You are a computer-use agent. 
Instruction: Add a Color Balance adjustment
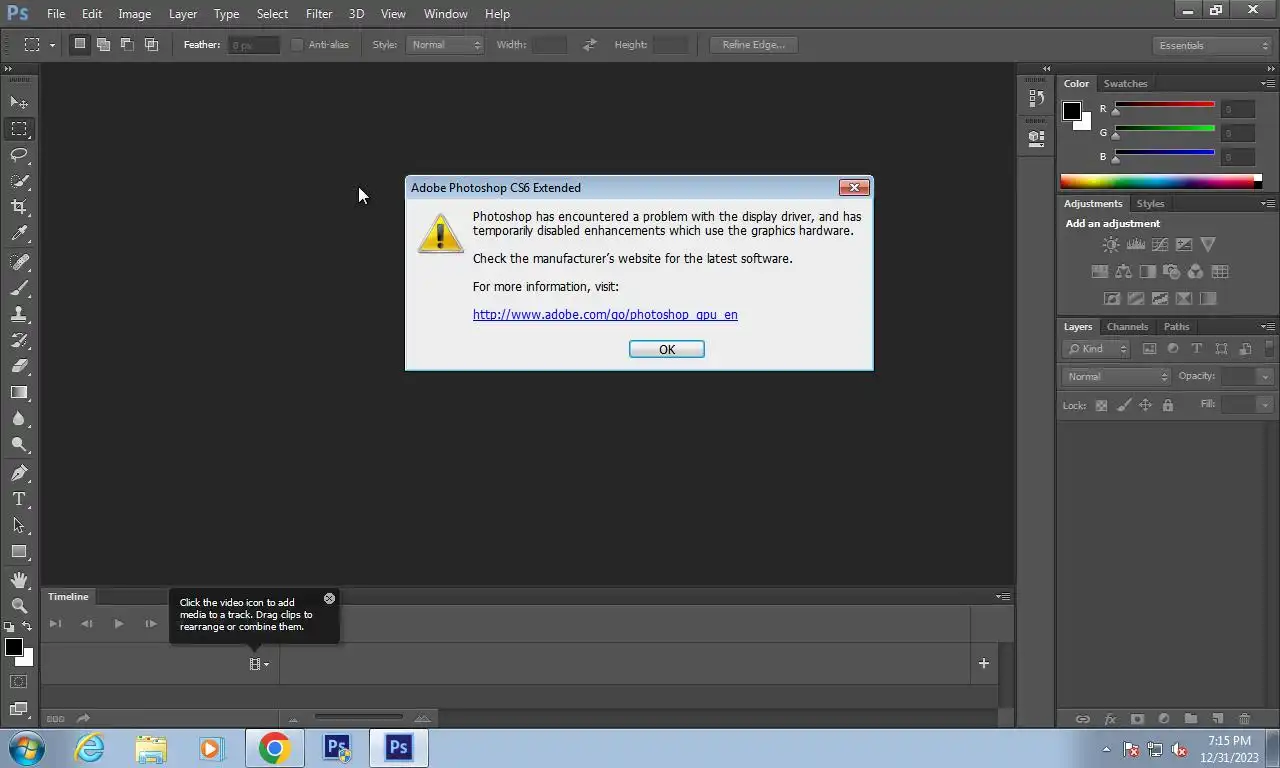pos(1123,272)
